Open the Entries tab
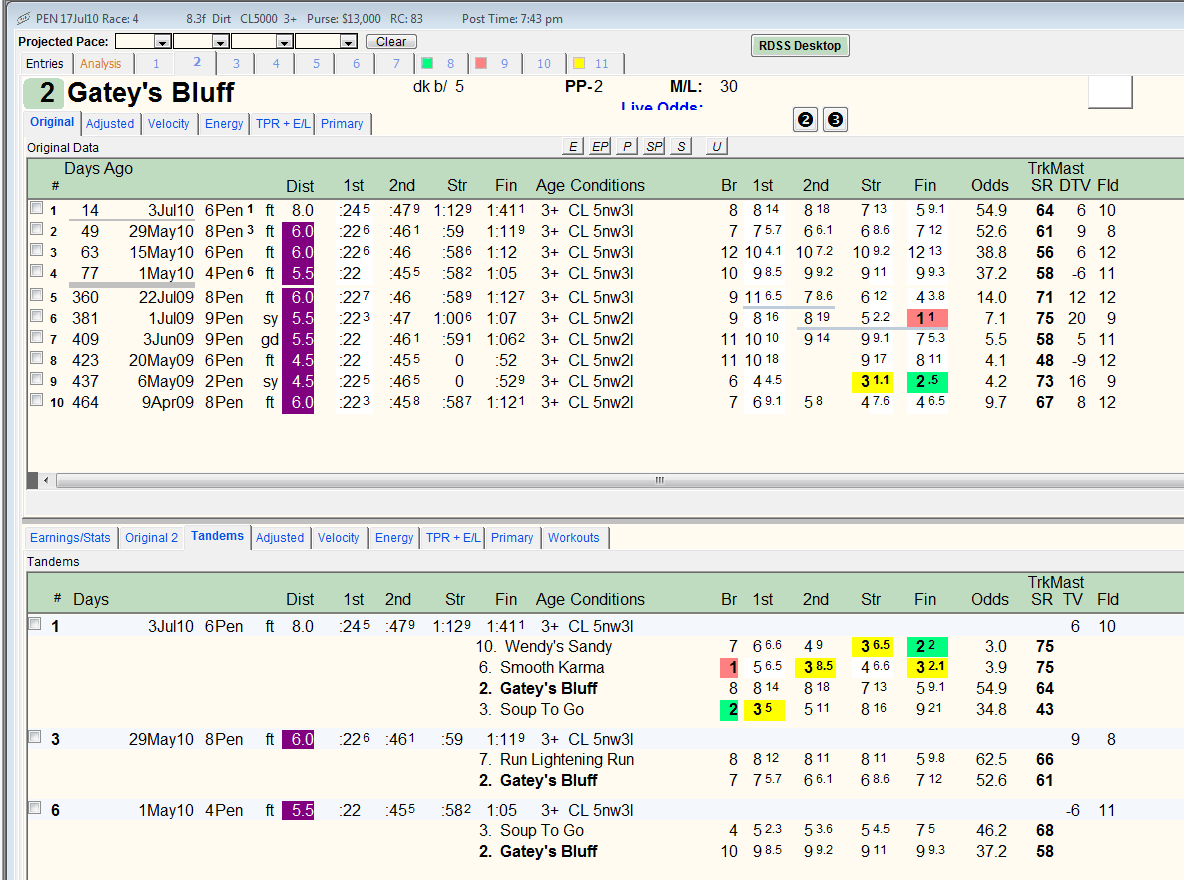The width and height of the screenshot is (1184, 880). tap(45, 63)
